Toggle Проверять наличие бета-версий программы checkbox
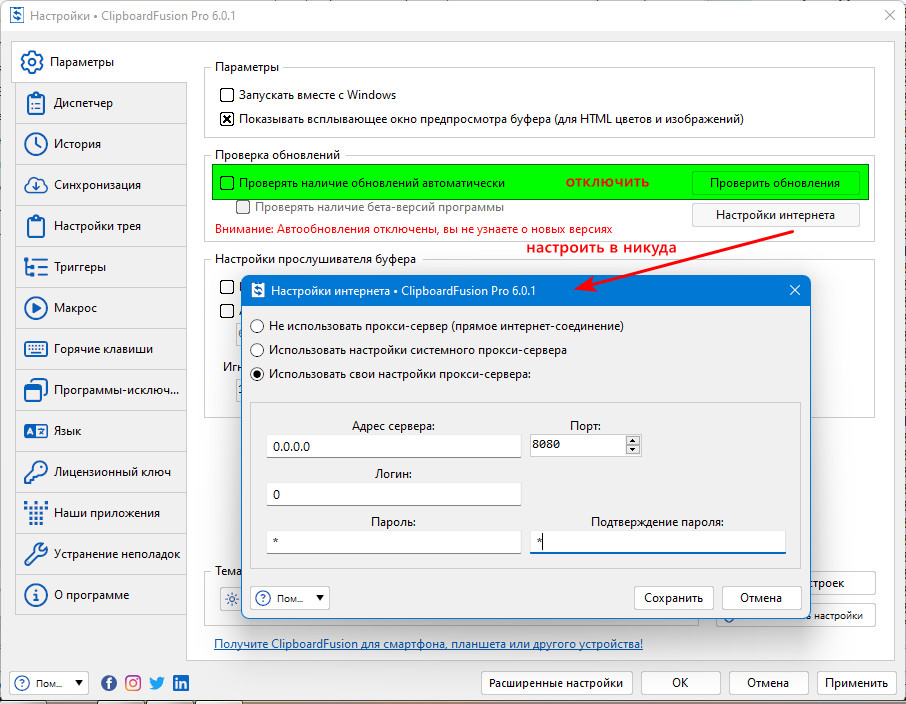 pyautogui.click(x=243, y=207)
